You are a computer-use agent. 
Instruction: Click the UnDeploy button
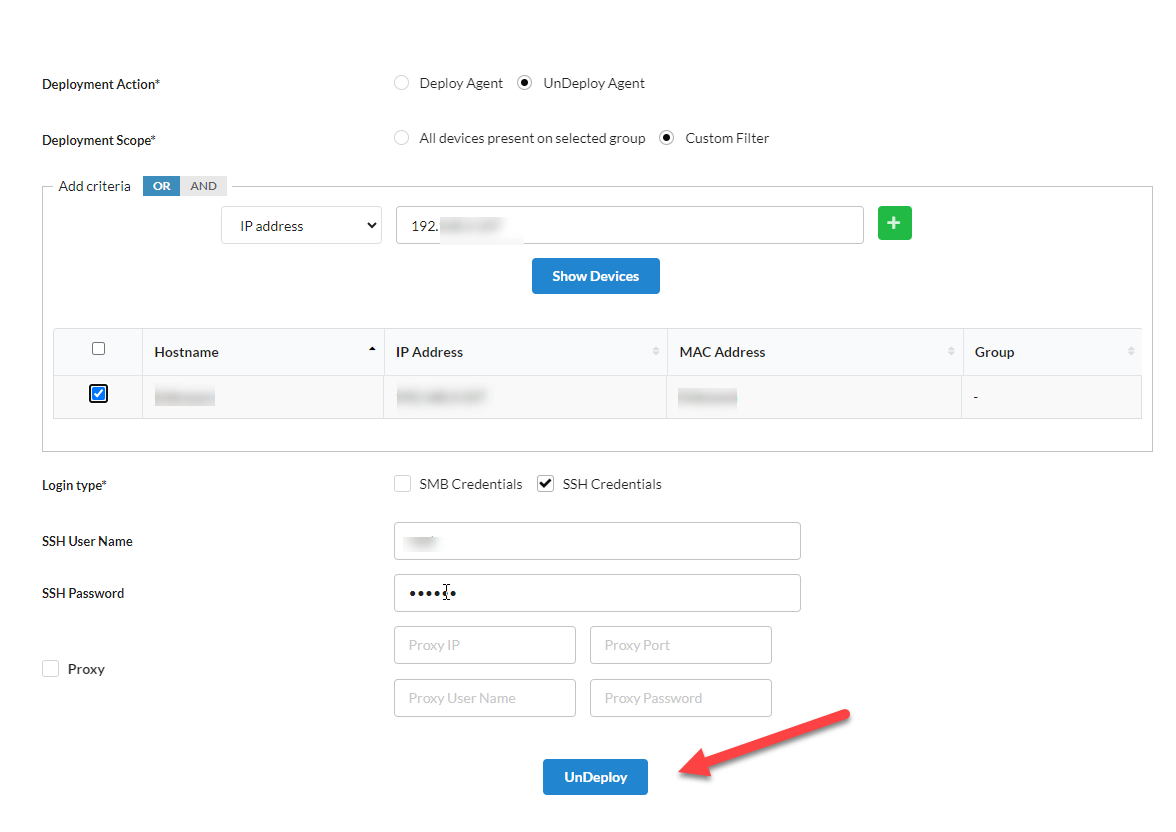[x=595, y=776]
